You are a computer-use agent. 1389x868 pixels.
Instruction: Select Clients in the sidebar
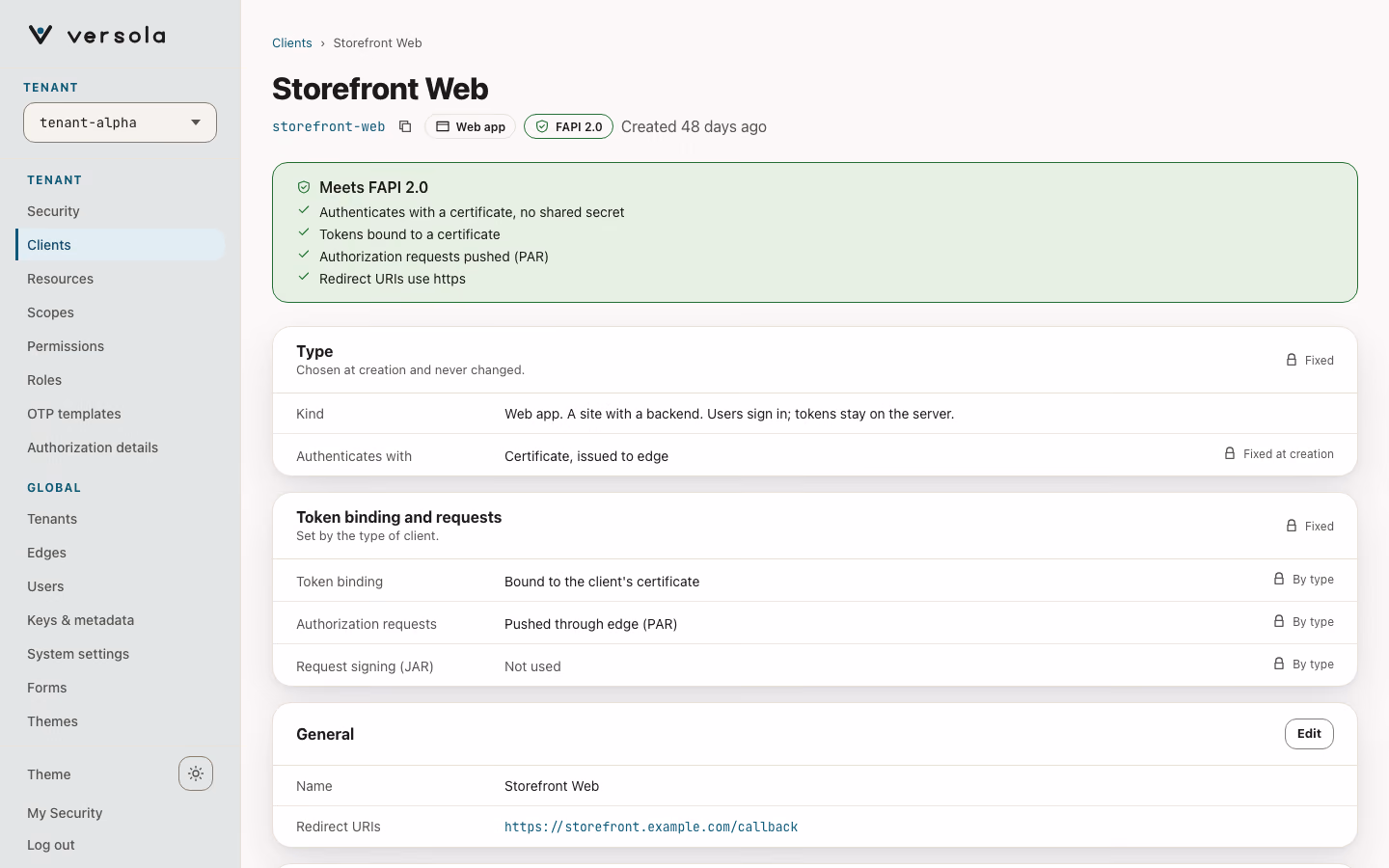(x=120, y=245)
